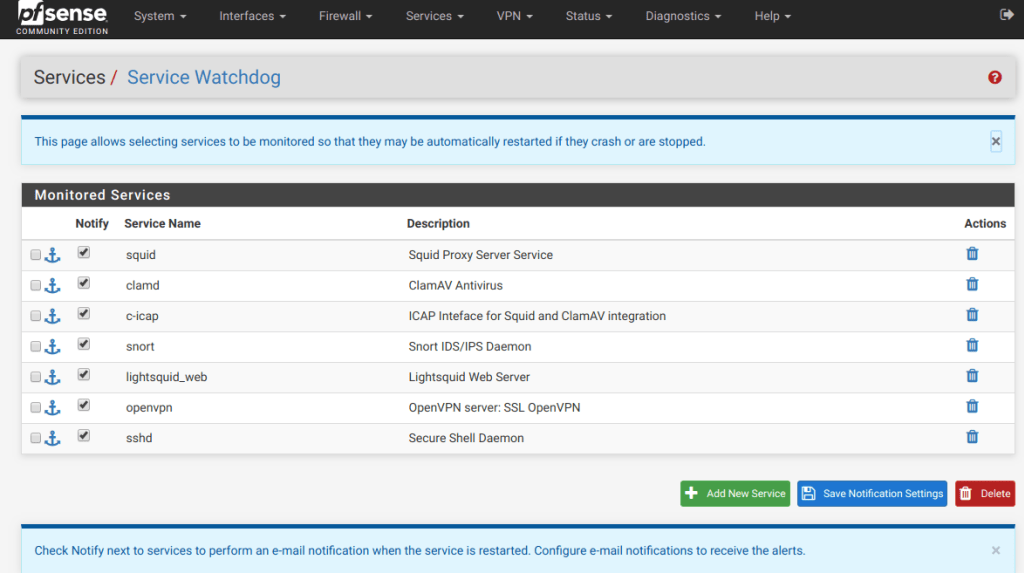Click the Add New Service button

click(735, 494)
